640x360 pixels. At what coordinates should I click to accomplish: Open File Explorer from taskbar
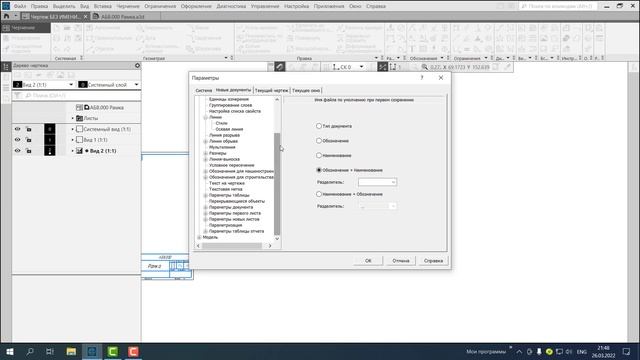pos(71,351)
